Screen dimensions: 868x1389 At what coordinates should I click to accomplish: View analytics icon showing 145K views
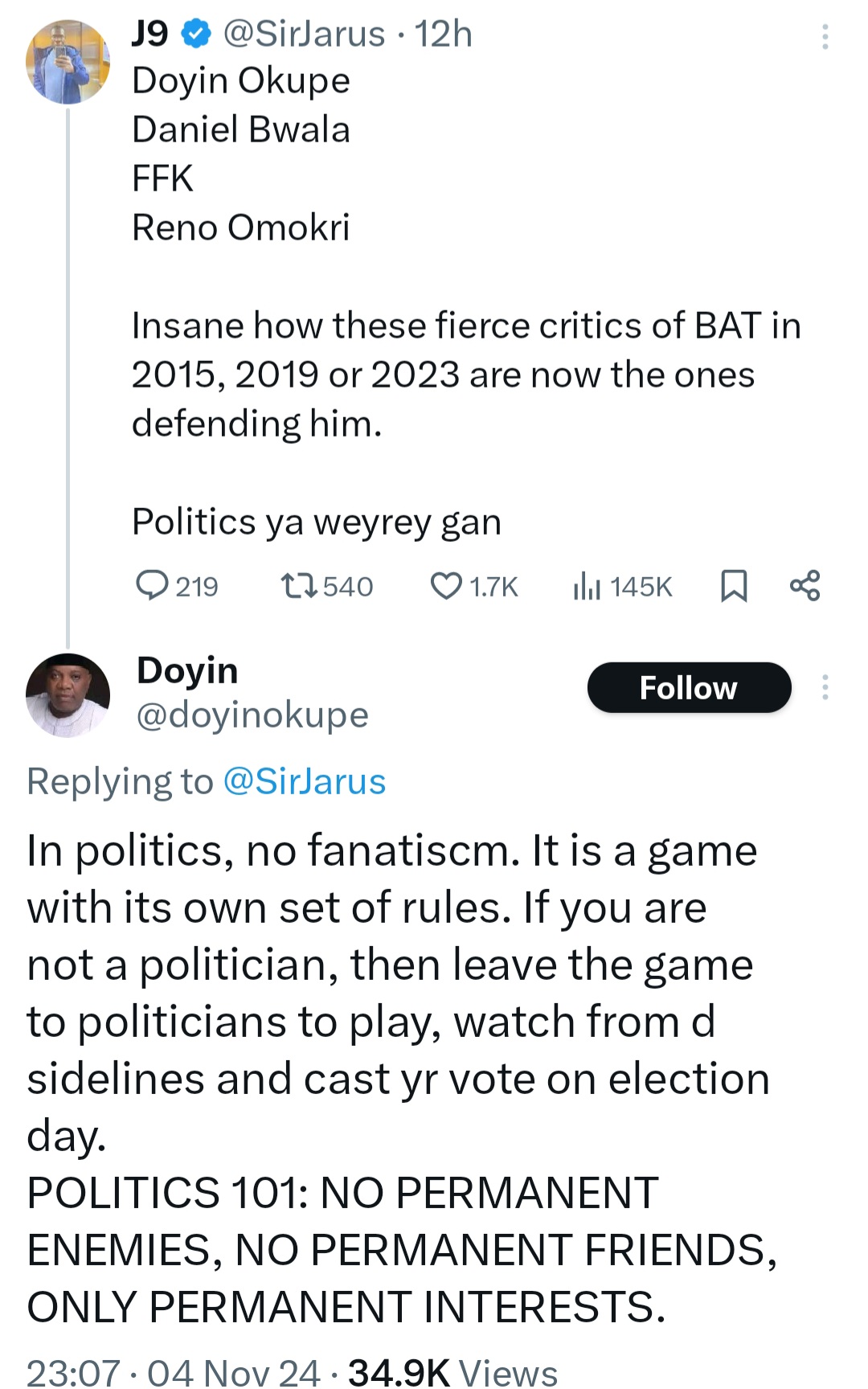[587, 587]
